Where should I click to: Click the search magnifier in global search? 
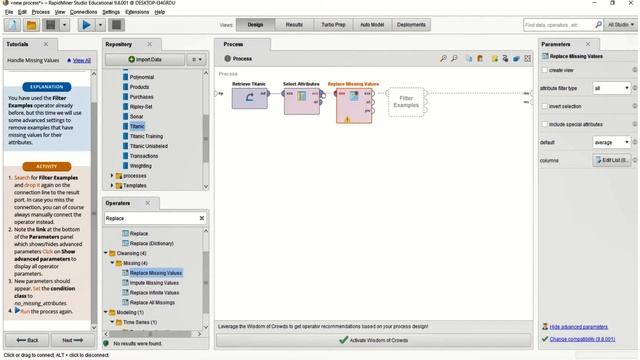(x=598, y=25)
